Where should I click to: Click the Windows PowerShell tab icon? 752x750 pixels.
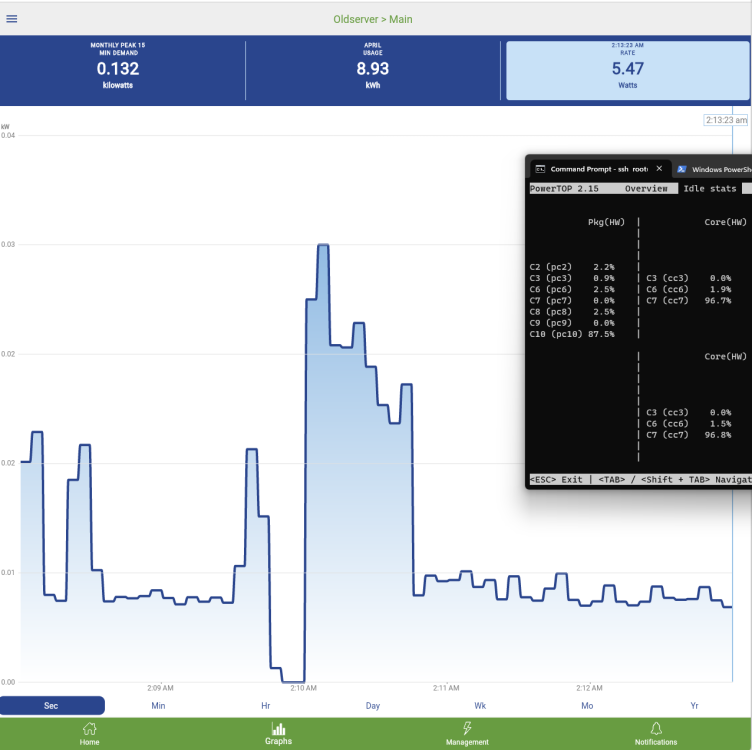pos(682,169)
